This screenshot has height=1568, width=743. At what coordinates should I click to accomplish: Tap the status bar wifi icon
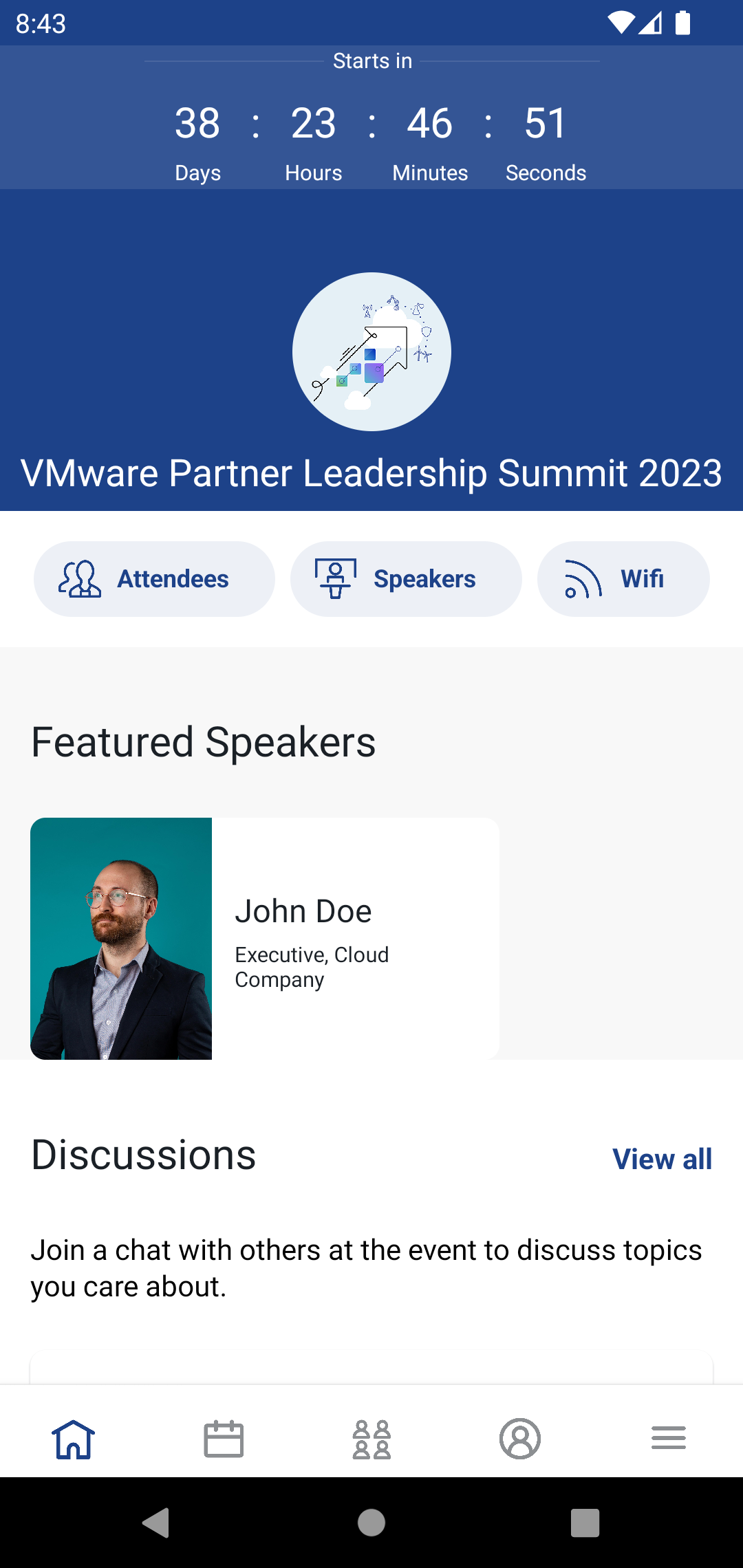621,23
